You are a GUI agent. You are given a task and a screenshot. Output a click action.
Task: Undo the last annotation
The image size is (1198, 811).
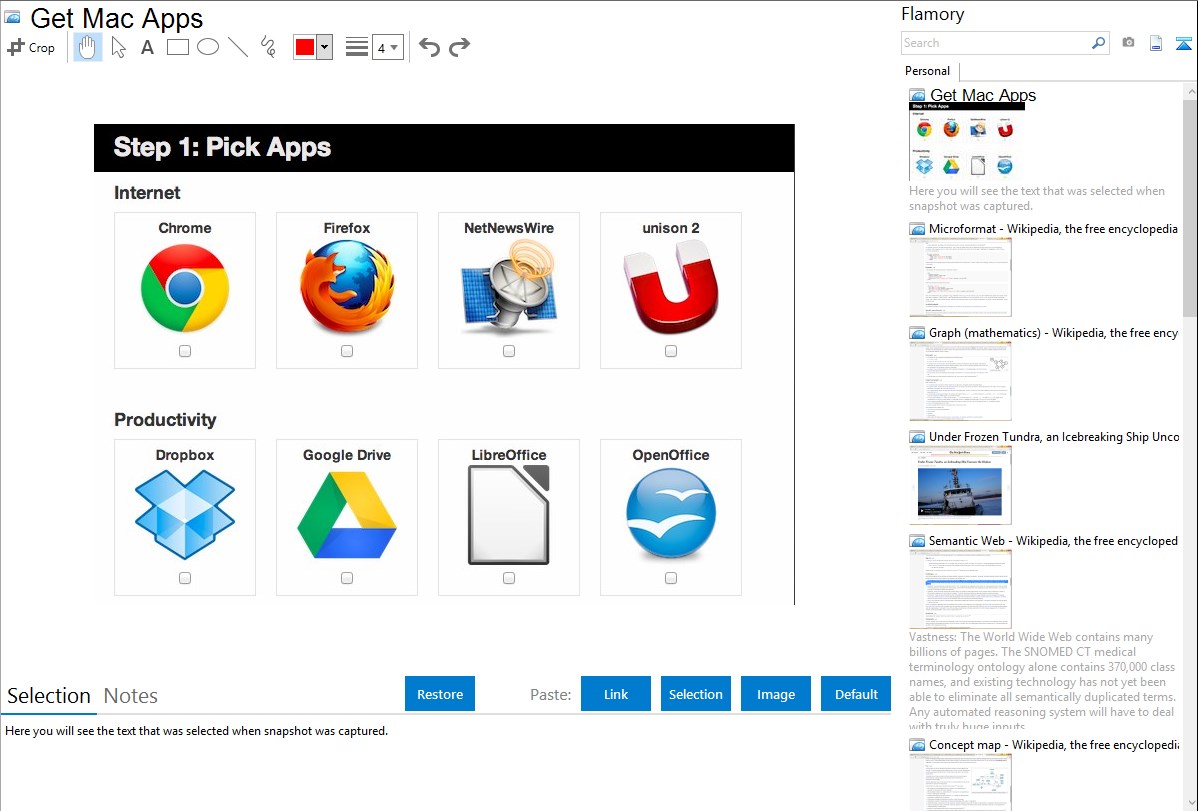point(429,47)
